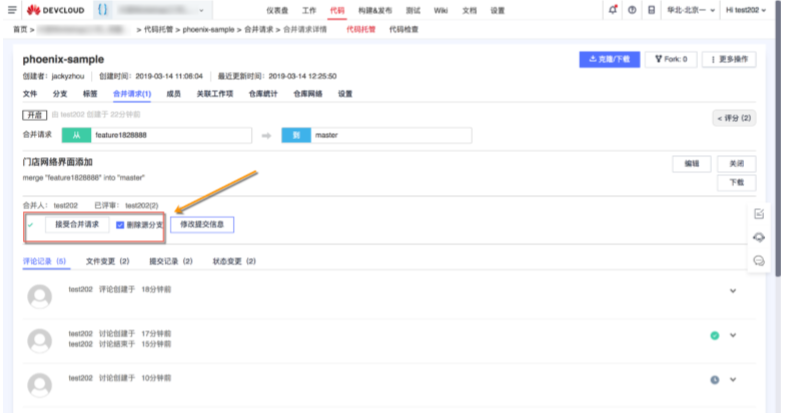Click the merge request breadcrumb link
790x413 pixels.
click(258, 29)
